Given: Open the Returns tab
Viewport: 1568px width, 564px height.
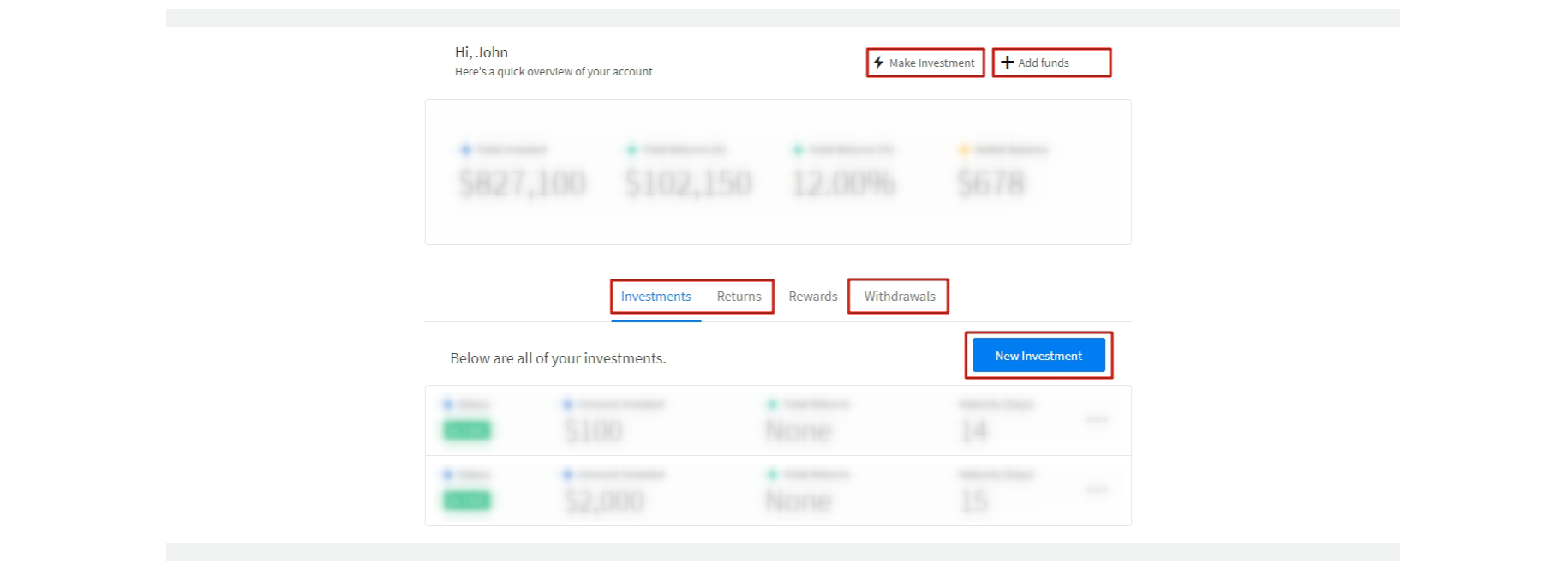Looking at the screenshot, I should tap(739, 297).
